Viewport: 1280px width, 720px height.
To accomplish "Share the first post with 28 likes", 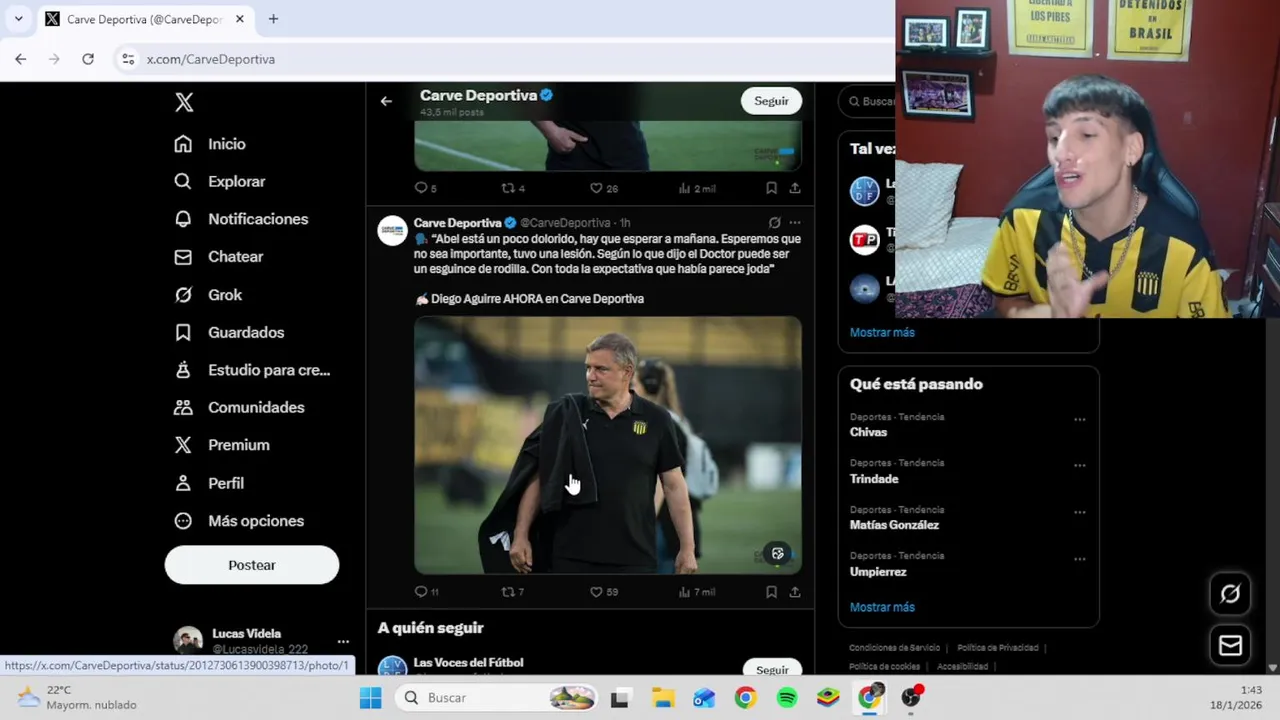I will pos(795,188).
